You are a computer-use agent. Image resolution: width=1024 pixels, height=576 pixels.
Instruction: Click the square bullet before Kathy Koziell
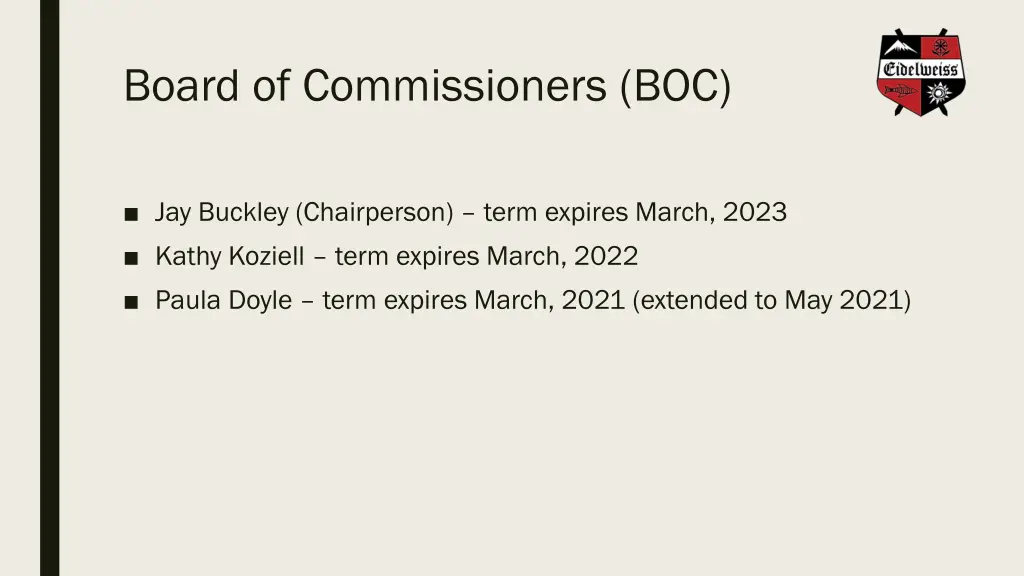(x=131, y=258)
